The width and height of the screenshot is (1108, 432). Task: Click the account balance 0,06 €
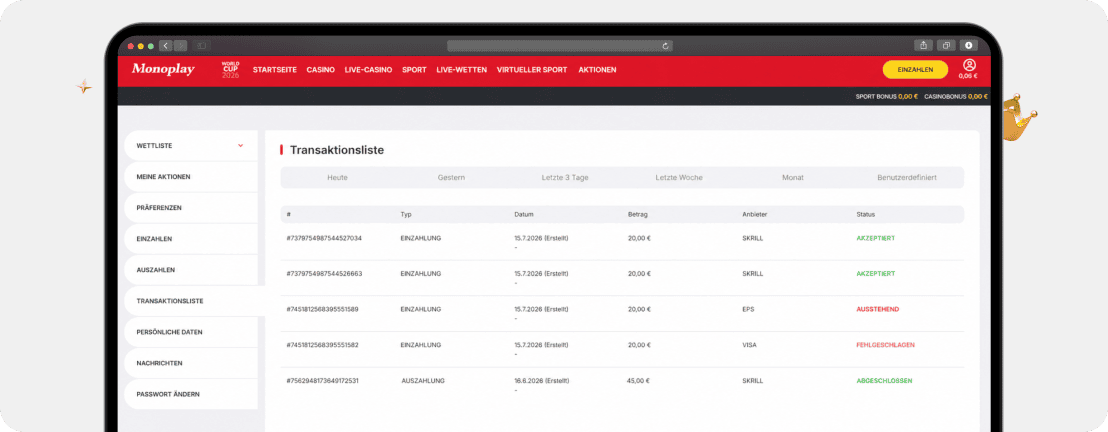tap(968, 76)
